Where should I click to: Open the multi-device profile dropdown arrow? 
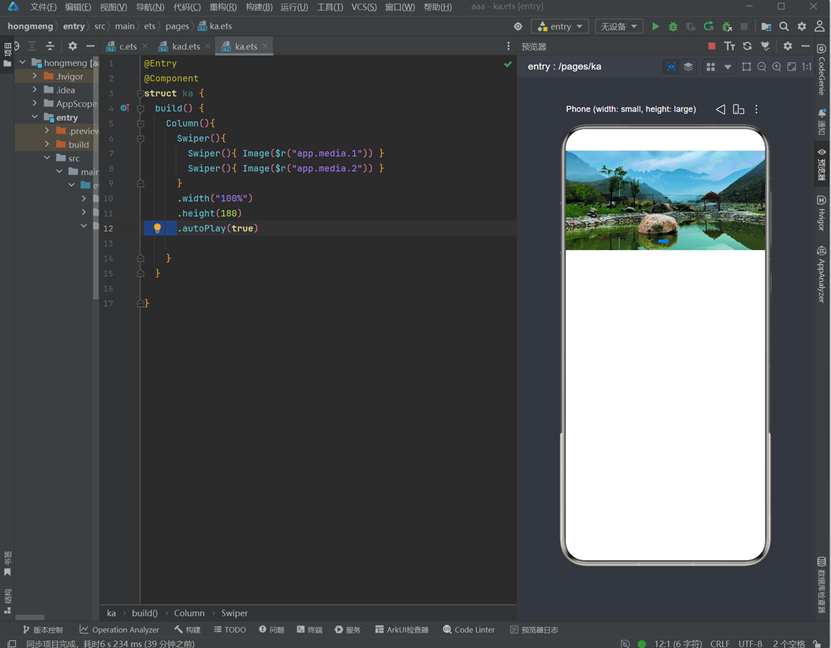click(x=728, y=67)
